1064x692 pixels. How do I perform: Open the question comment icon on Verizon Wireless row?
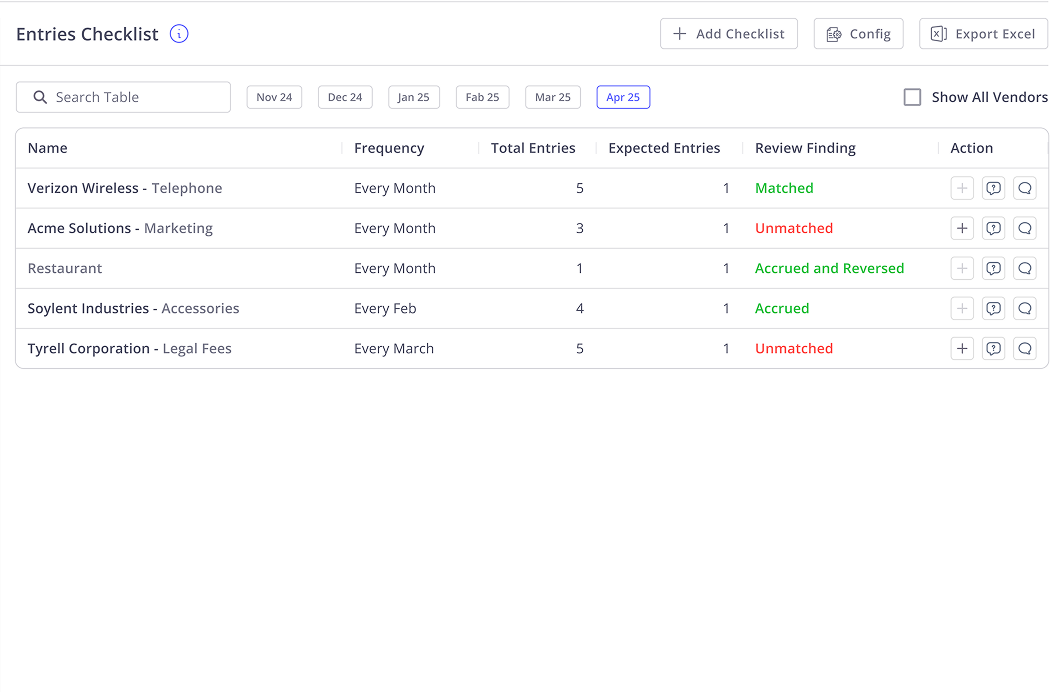(993, 188)
